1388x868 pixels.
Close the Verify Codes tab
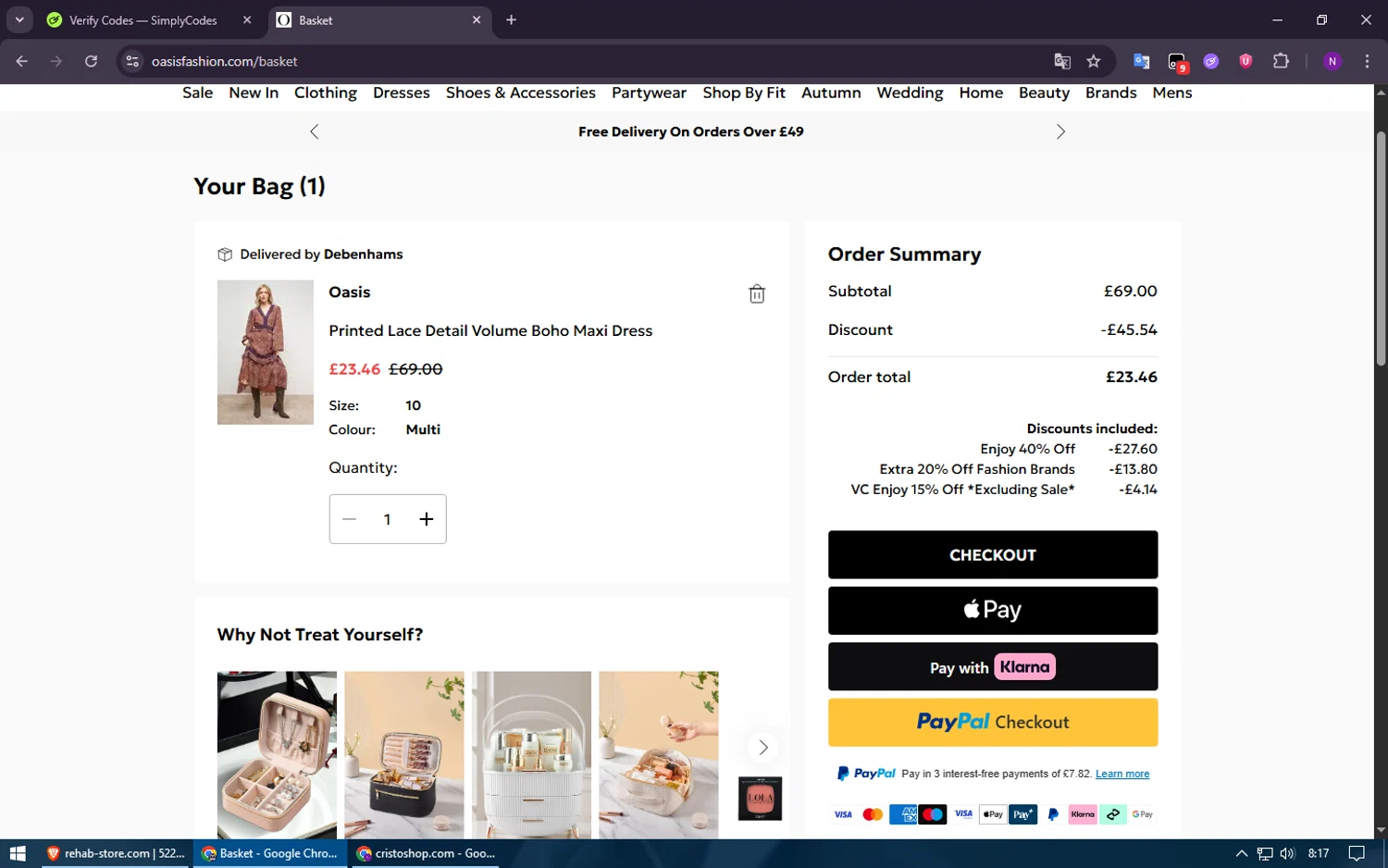247,19
